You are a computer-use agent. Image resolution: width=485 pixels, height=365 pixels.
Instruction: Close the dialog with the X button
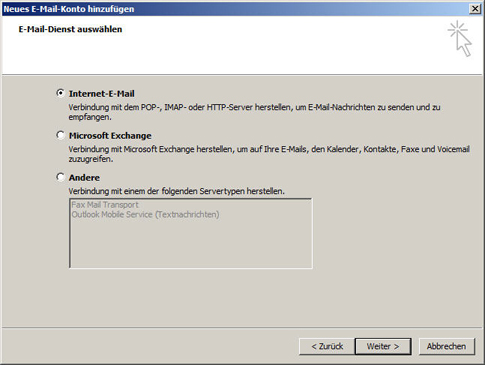tap(475, 9)
